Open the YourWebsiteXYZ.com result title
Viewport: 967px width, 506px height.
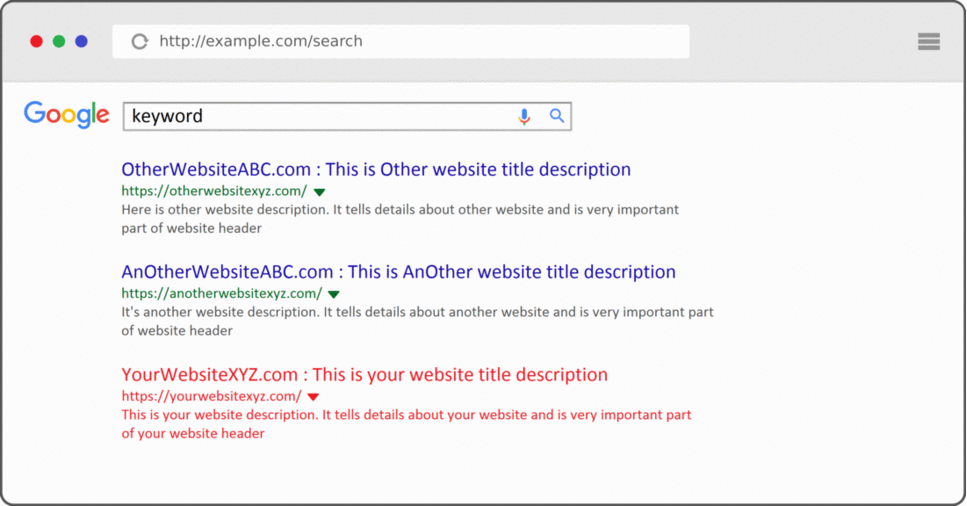click(x=364, y=375)
